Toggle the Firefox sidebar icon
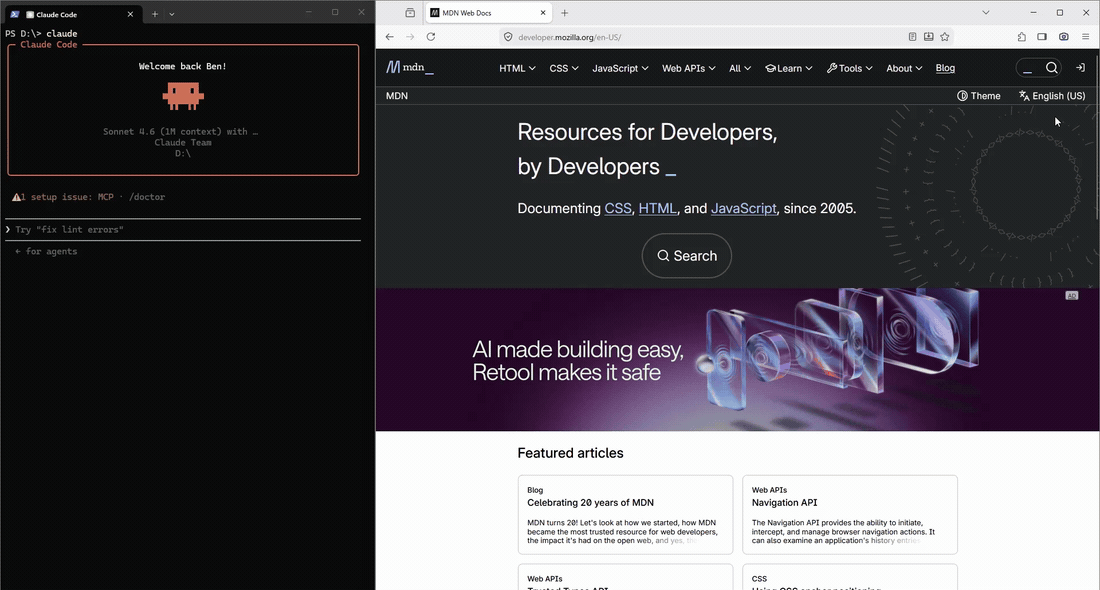The height and width of the screenshot is (590, 1100). point(1042,36)
